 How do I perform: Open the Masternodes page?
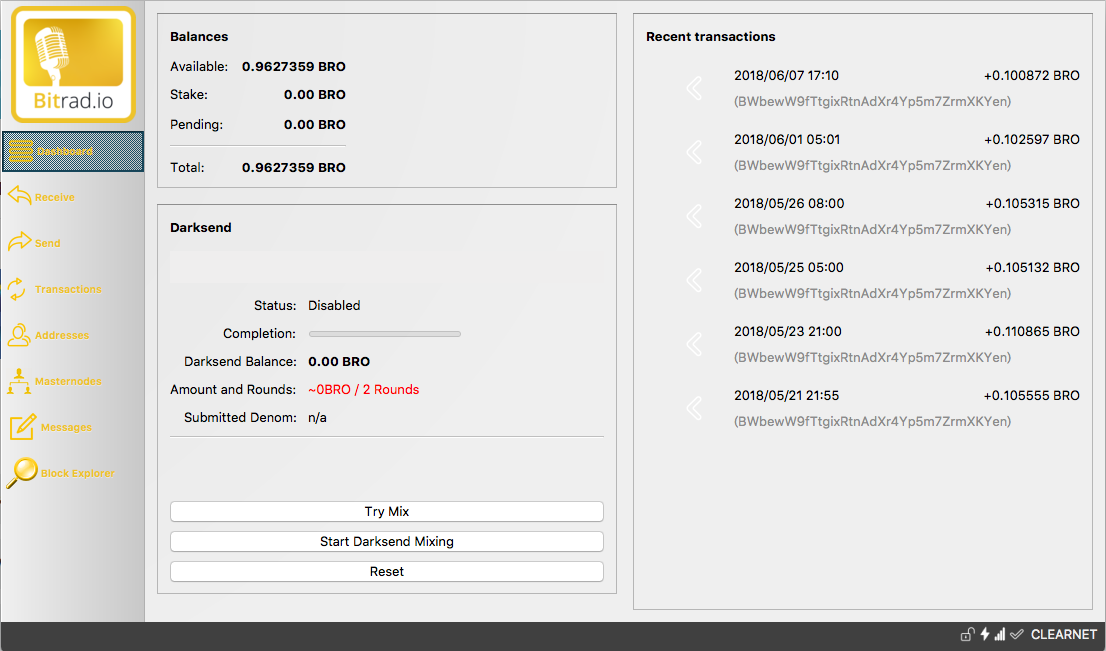click(67, 381)
